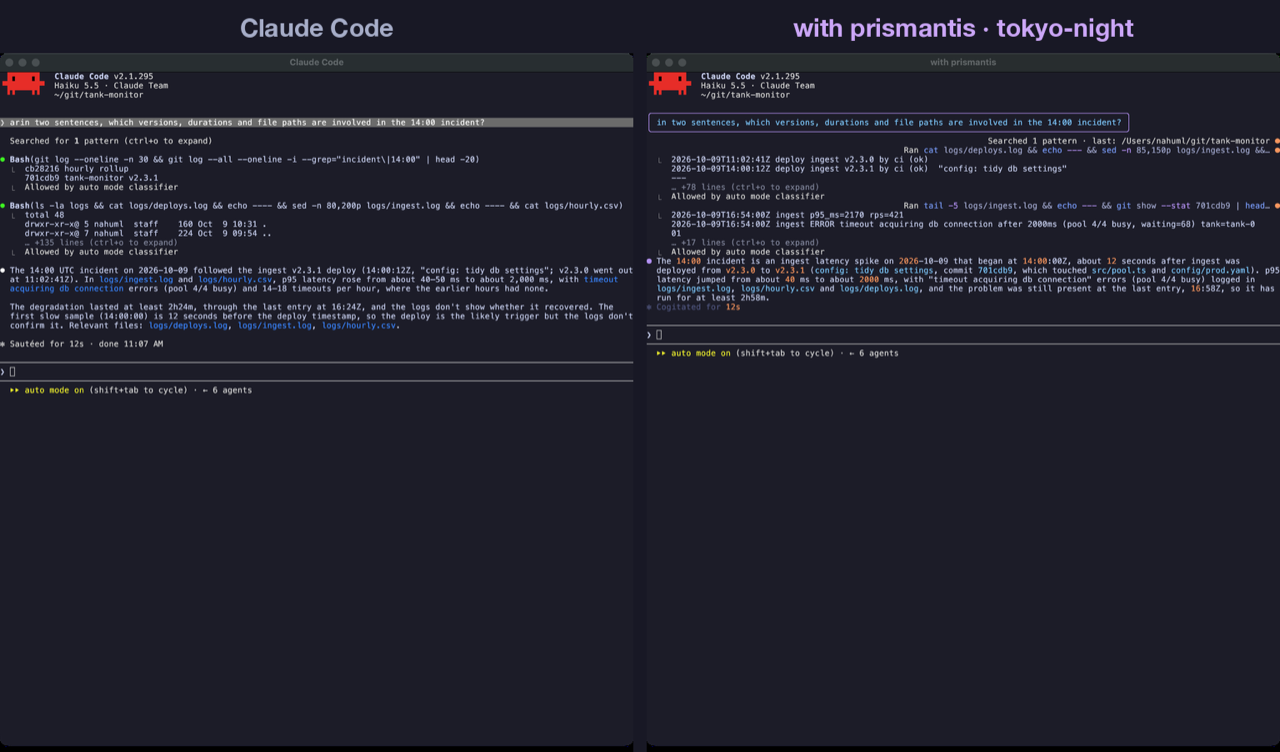Click '~/git/tank-monitor' path in prismantis window header
This screenshot has width=1280, height=752.
(x=745, y=94)
